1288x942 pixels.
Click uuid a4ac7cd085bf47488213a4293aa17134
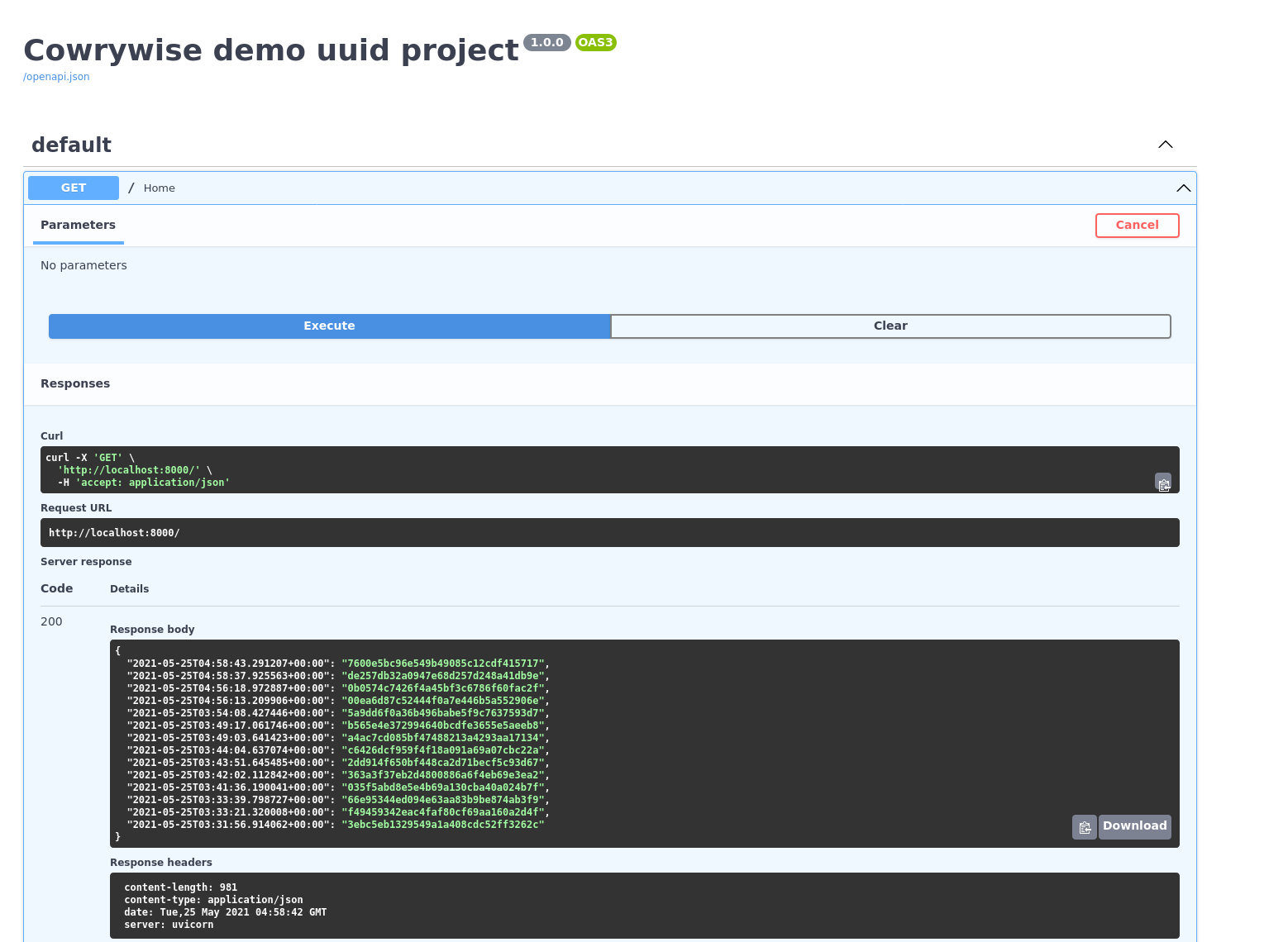[x=443, y=738]
